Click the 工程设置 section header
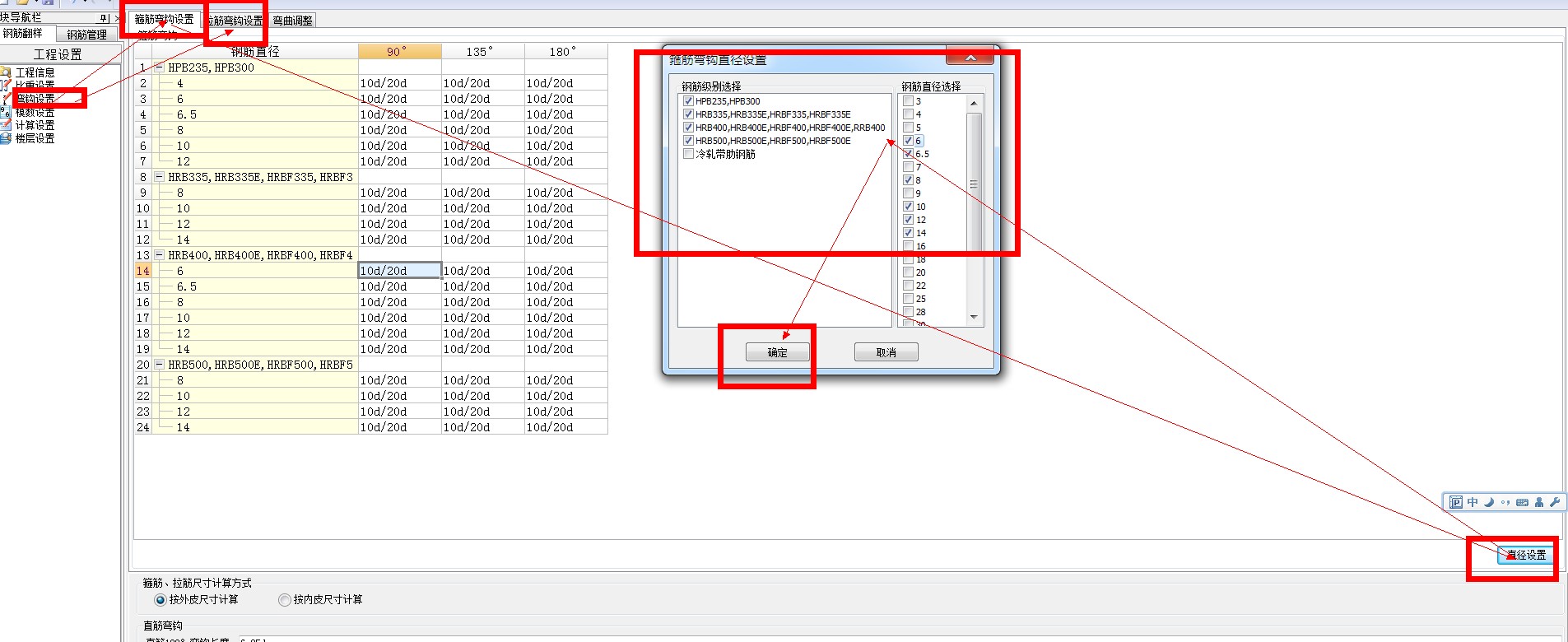Screen dimensions: 1568x642 click(59, 54)
